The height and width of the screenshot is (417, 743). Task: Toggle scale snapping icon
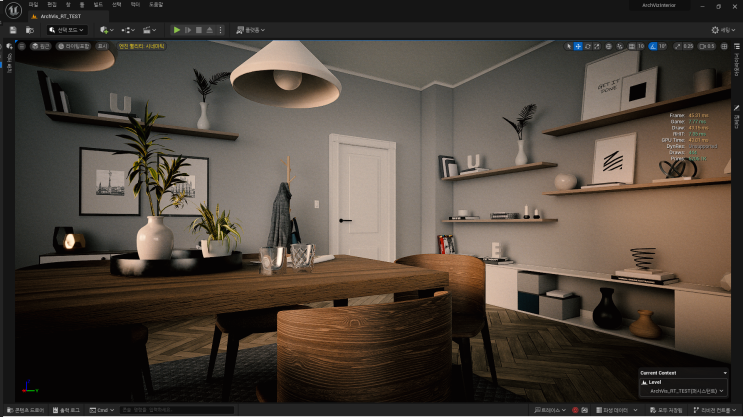coord(678,46)
